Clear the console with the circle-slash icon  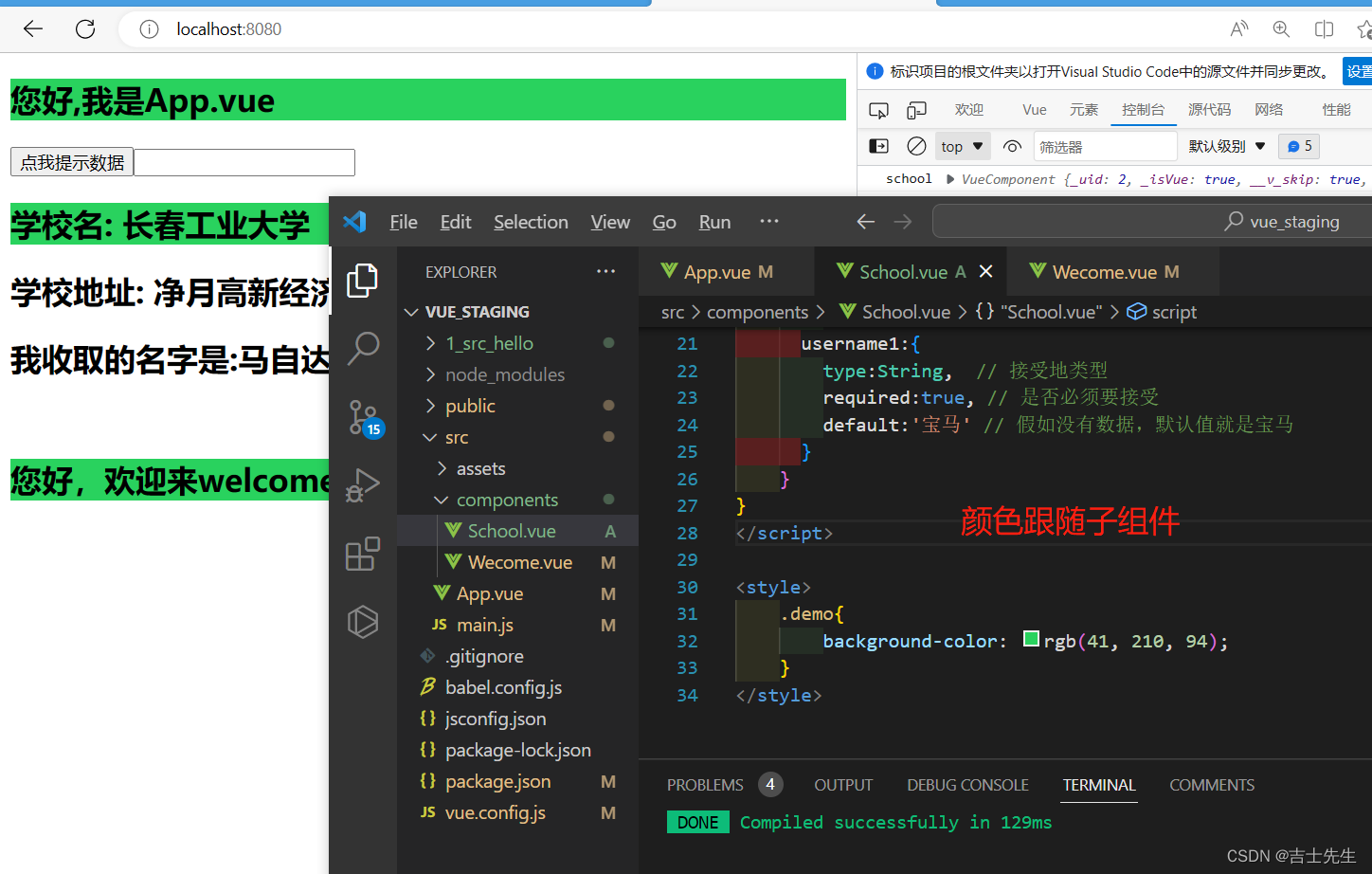click(916, 146)
